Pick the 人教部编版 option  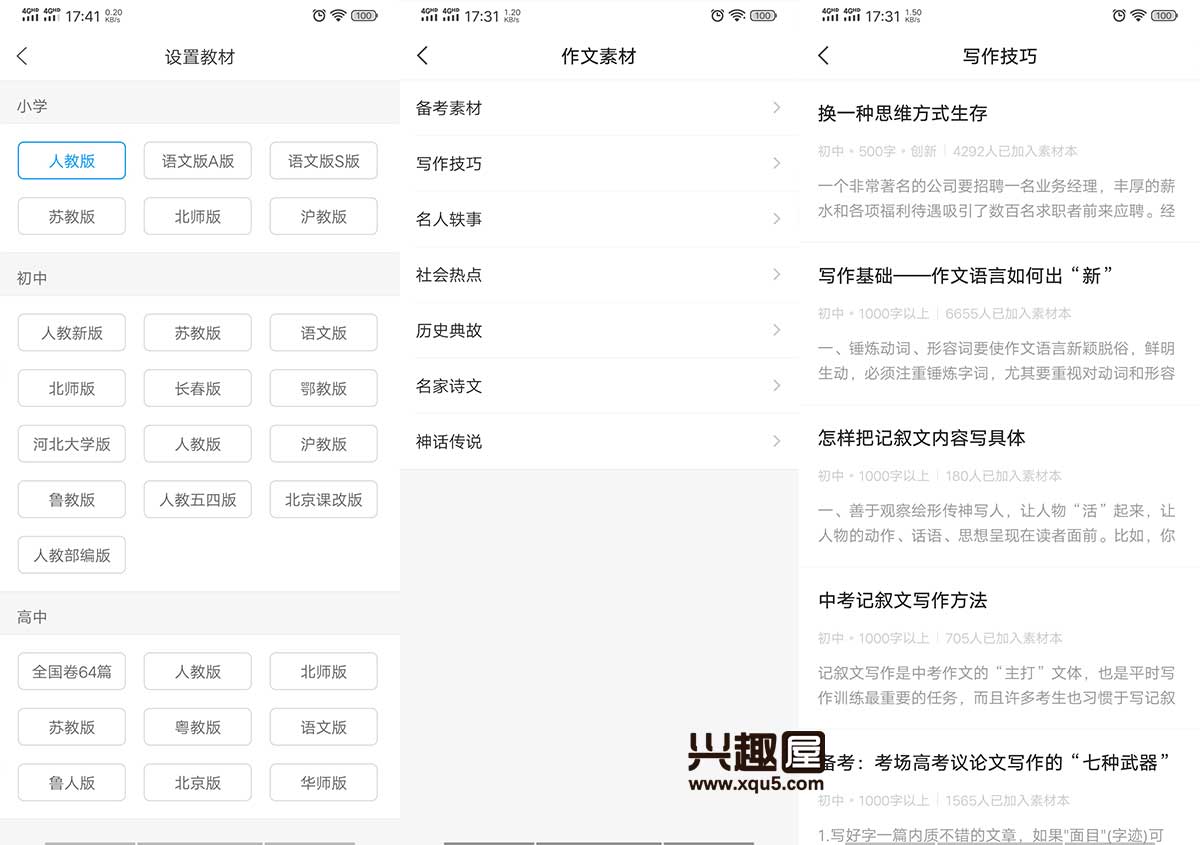[x=72, y=555]
